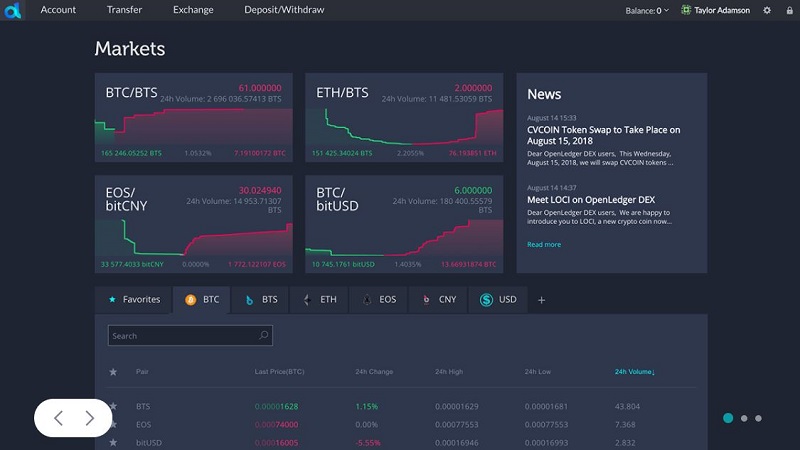Open CVCOIN Token Swap news headline
The width and height of the screenshot is (800, 450).
tap(604, 135)
